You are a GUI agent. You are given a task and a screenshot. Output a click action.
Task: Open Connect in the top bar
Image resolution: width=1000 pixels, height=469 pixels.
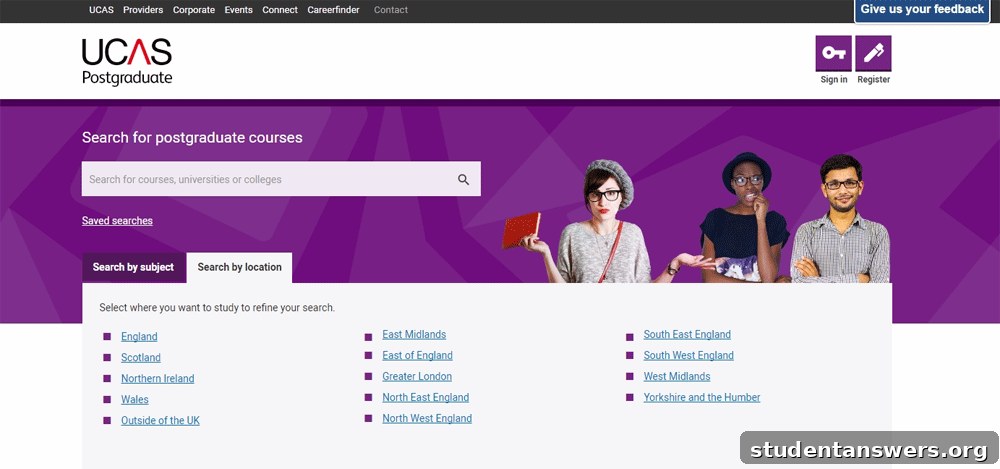(x=280, y=10)
